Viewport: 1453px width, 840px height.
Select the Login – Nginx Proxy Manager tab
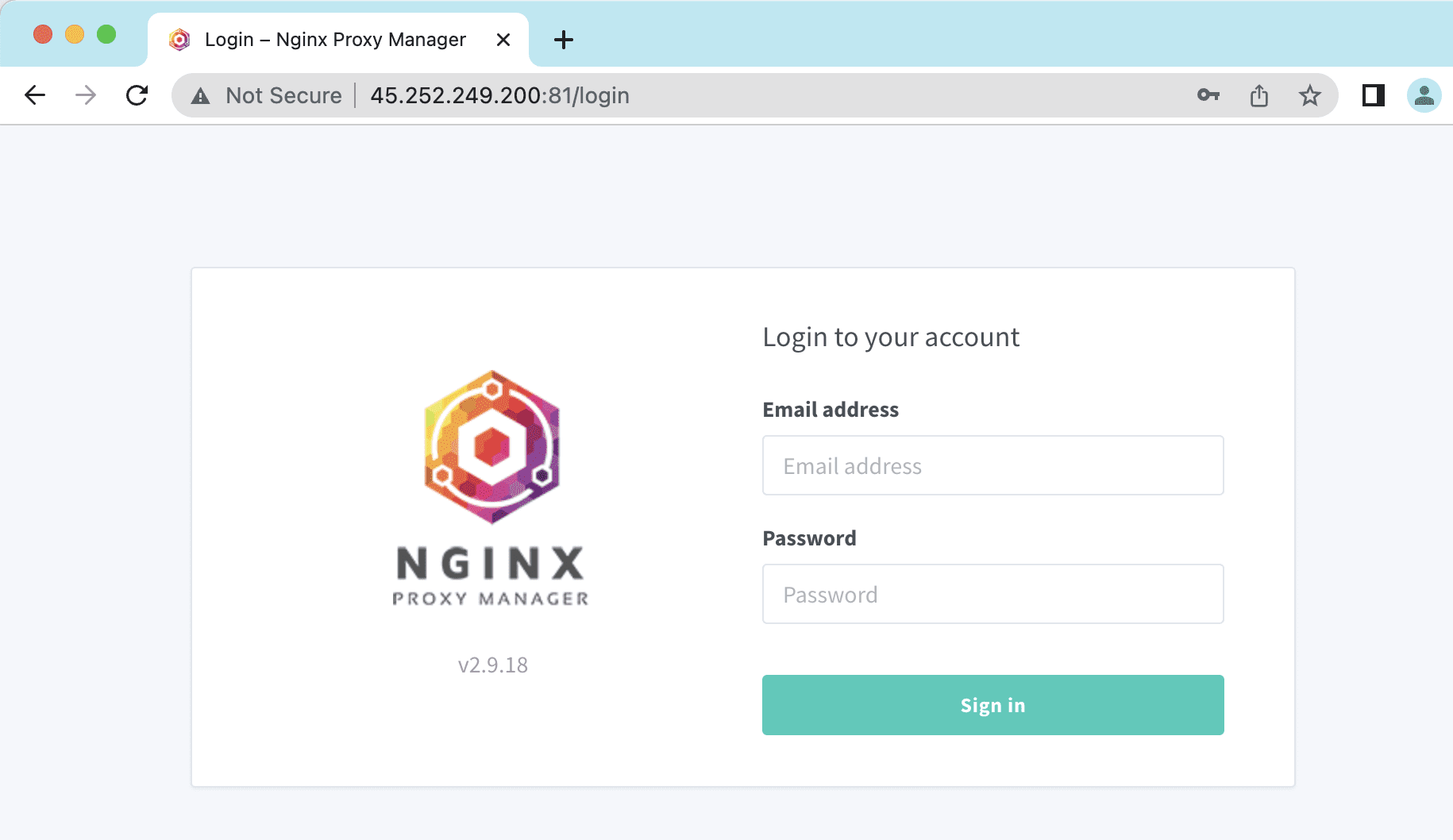click(x=333, y=39)
